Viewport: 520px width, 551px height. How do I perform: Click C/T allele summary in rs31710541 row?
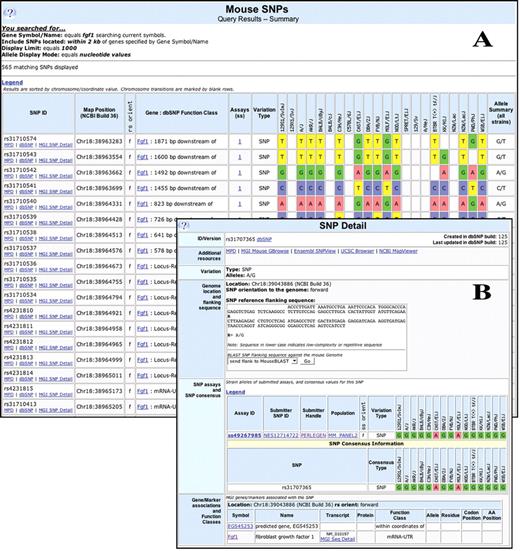501,188
